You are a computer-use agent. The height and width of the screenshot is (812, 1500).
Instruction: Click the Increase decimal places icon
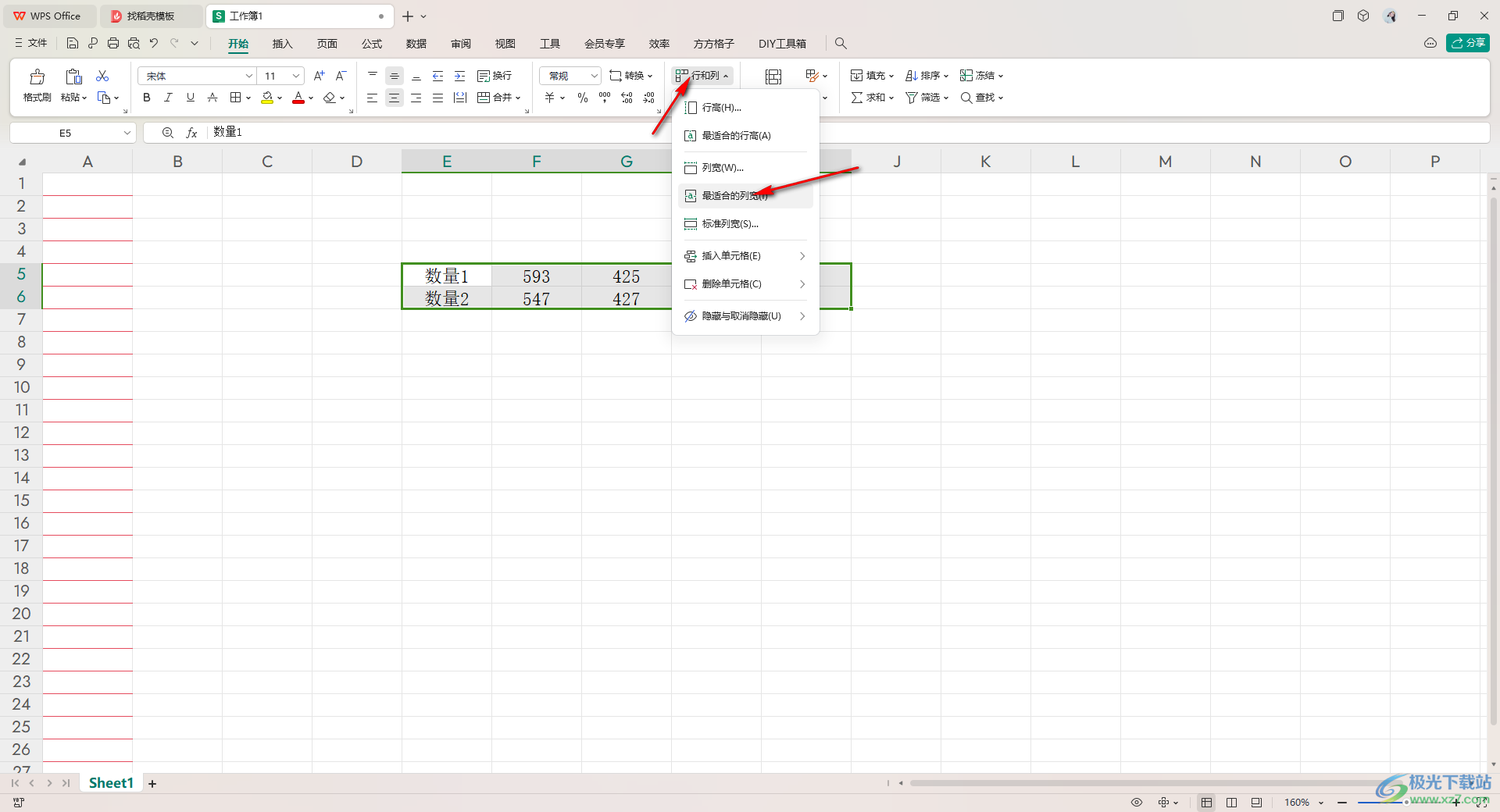click(627, 98)
